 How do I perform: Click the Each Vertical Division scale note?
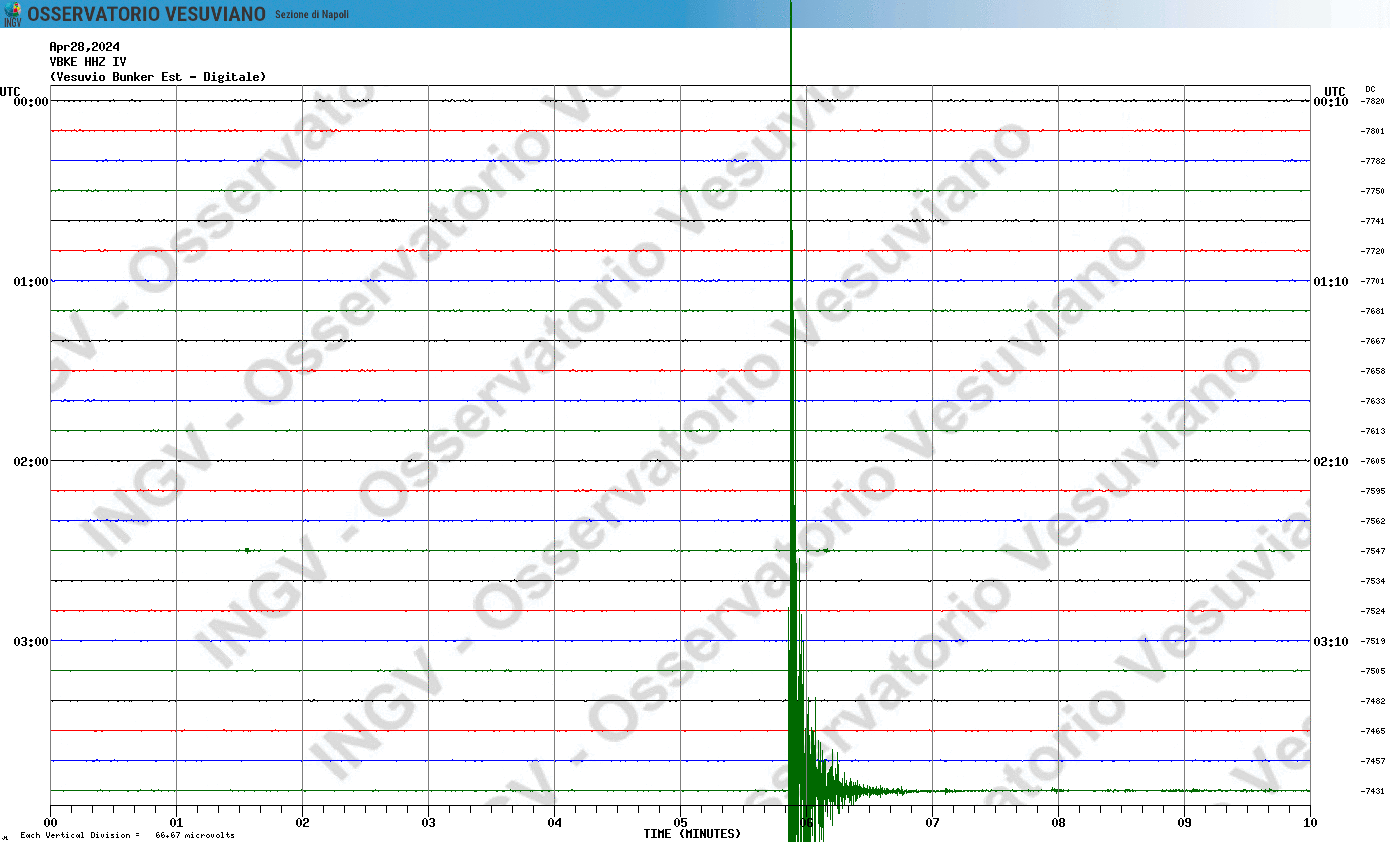[x=127, y=836]
